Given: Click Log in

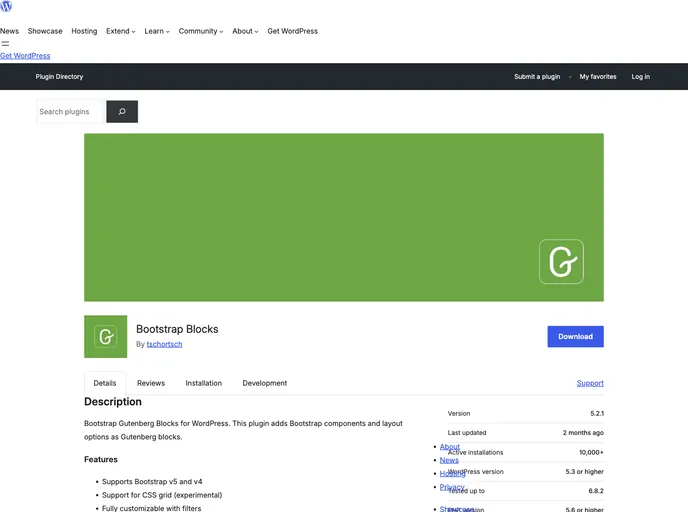Looking at the screenshot, I should point(641,77).
